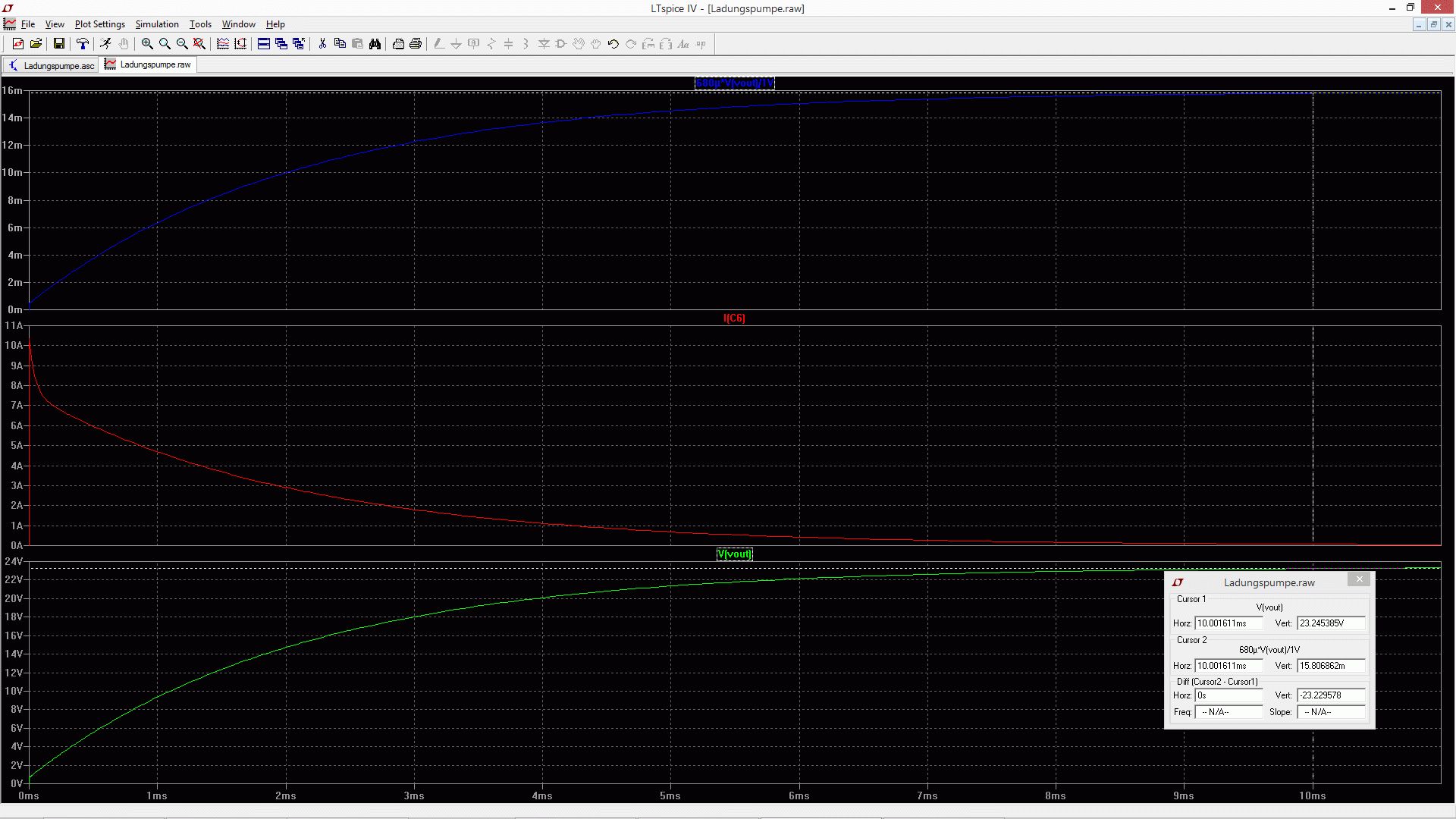Close the Ladungspumpe.raw cursor dialog

click(x=1359, y=579)
